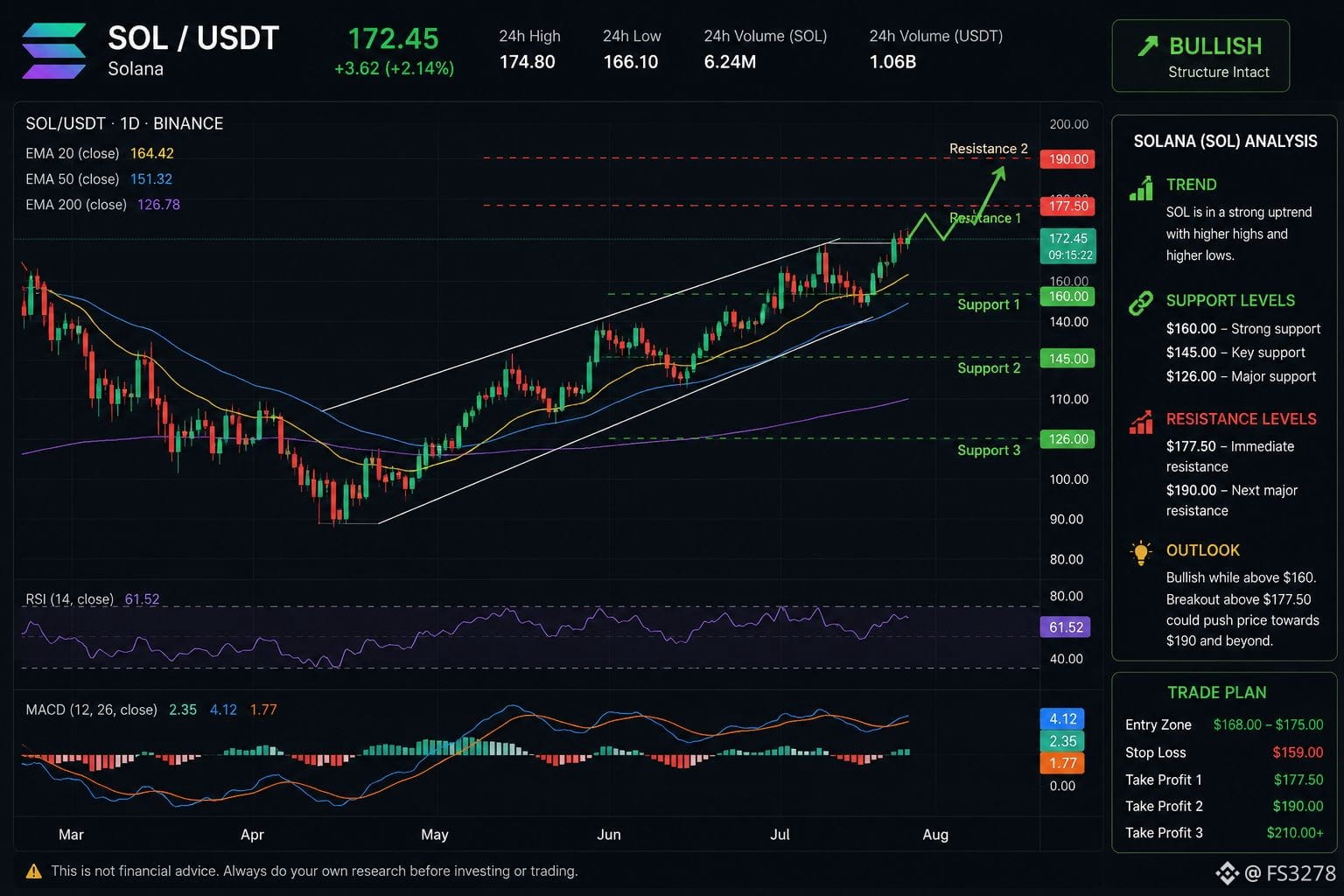Click the SOLANA (SOL) ANALYSIS panel heading
This screenshot has height=896, width=1344.
[1225, 142]
